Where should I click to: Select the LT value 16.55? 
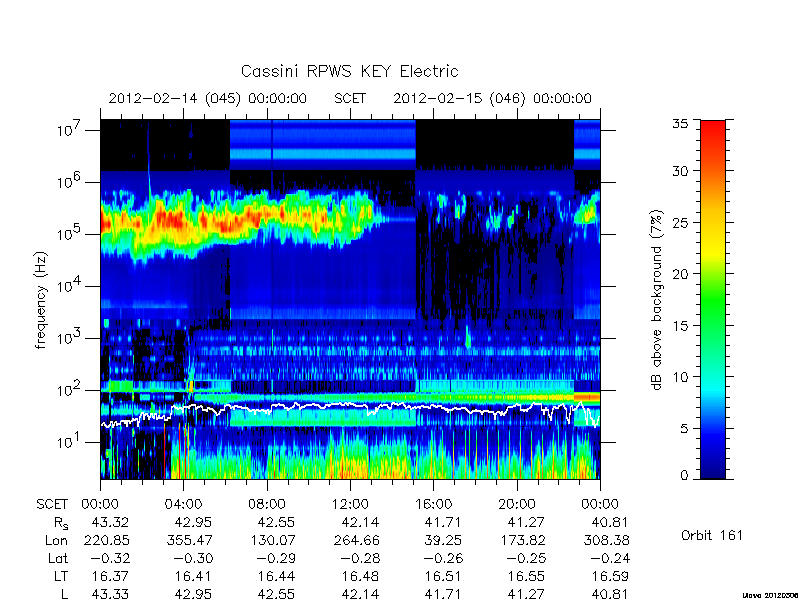pos(528,576)
